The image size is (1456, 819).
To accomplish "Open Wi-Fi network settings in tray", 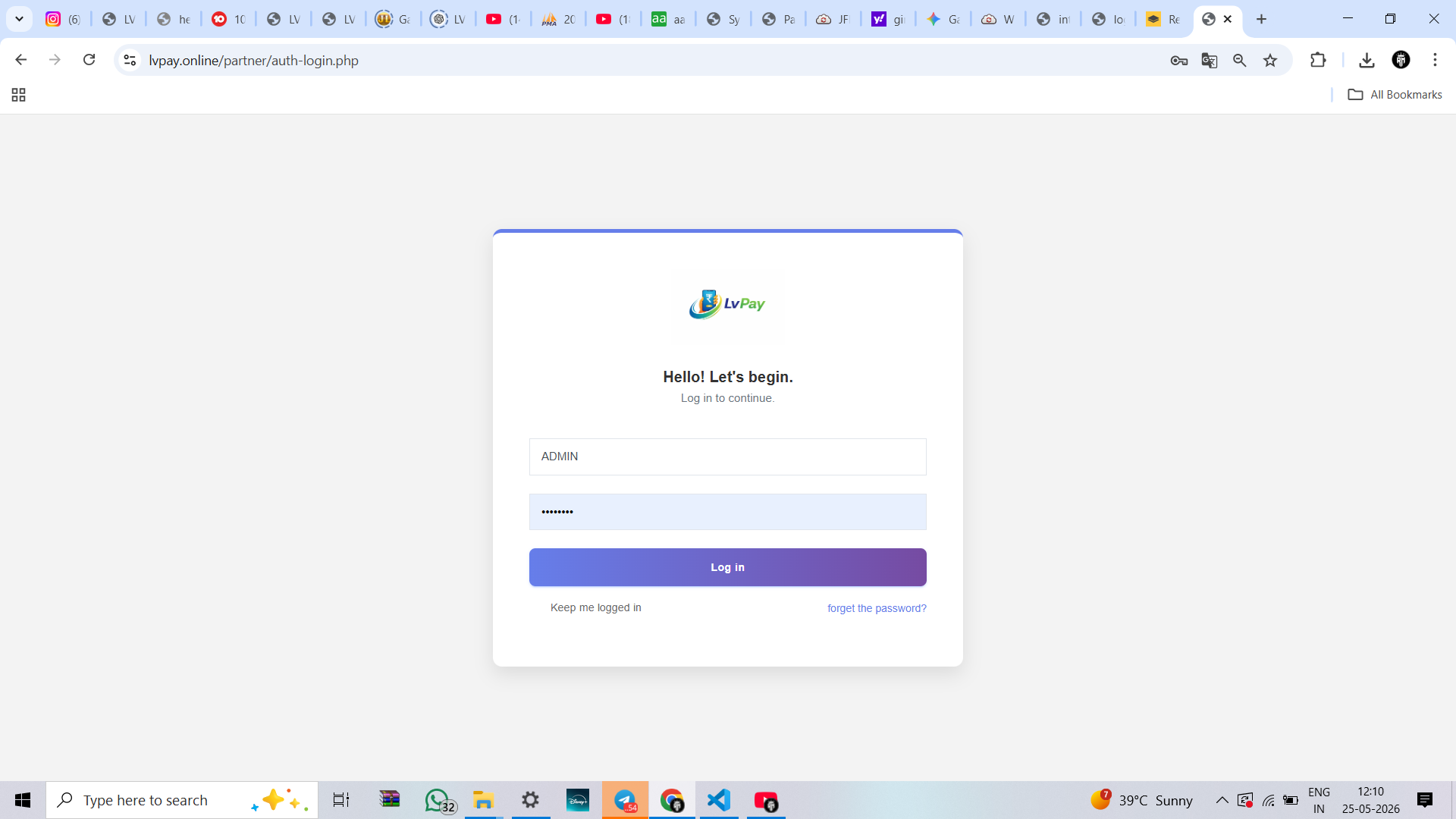I will click(x=1269, y=800).
